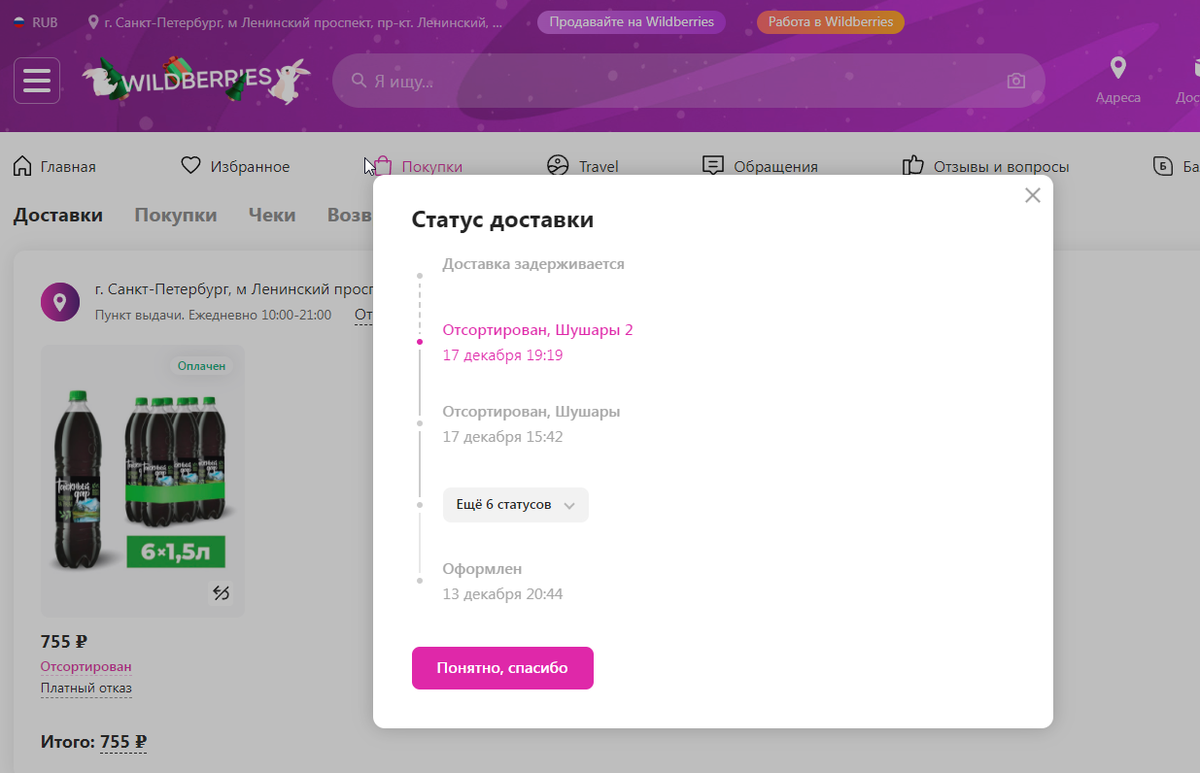Screen dimensions: 1200x773
Task: Click the Статус доставки heading
Action: (503, 220)
